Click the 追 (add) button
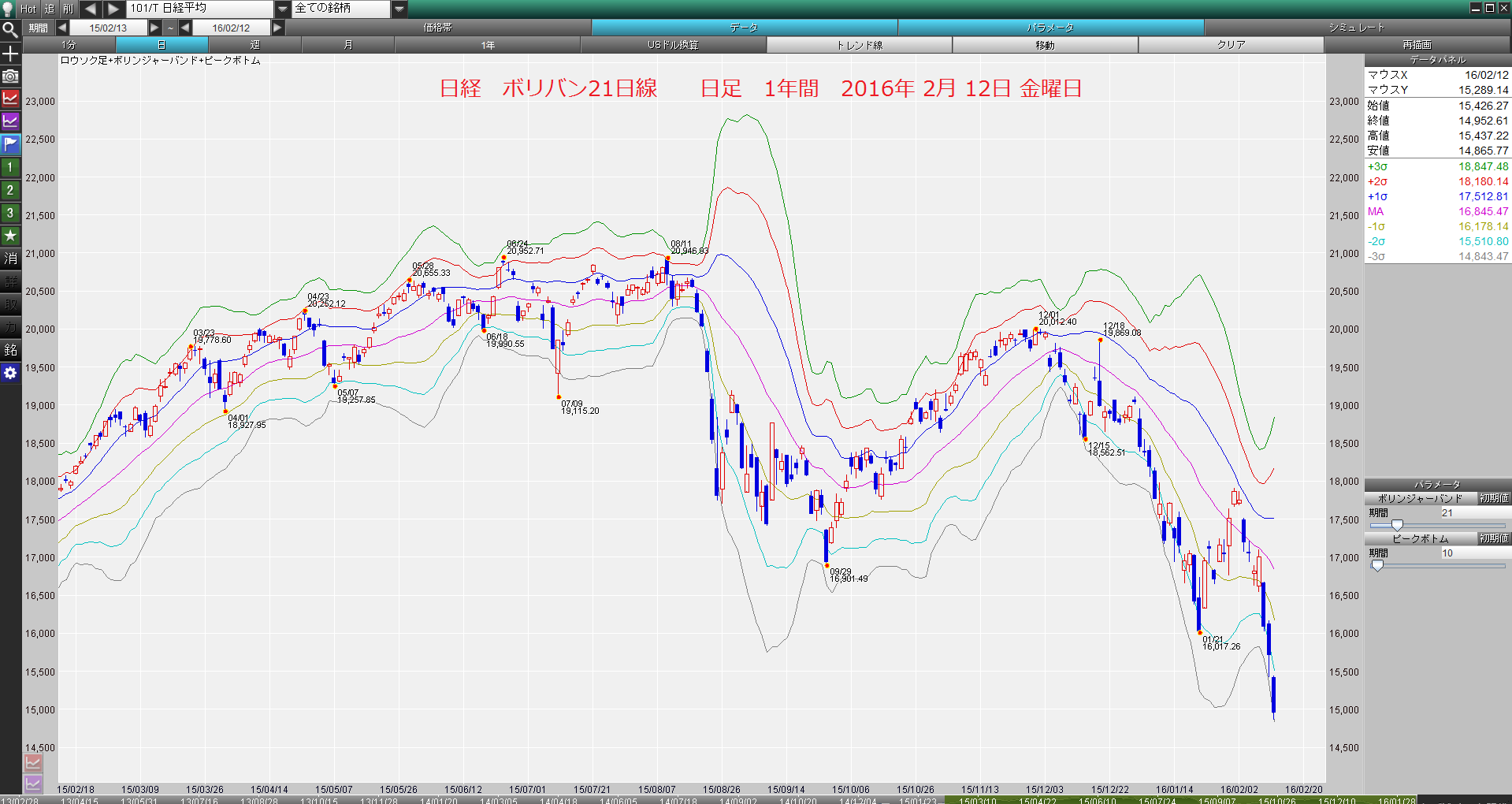The height and width of the screenshot is (804, 1512). pyautogui.click(x=50, y=9)
